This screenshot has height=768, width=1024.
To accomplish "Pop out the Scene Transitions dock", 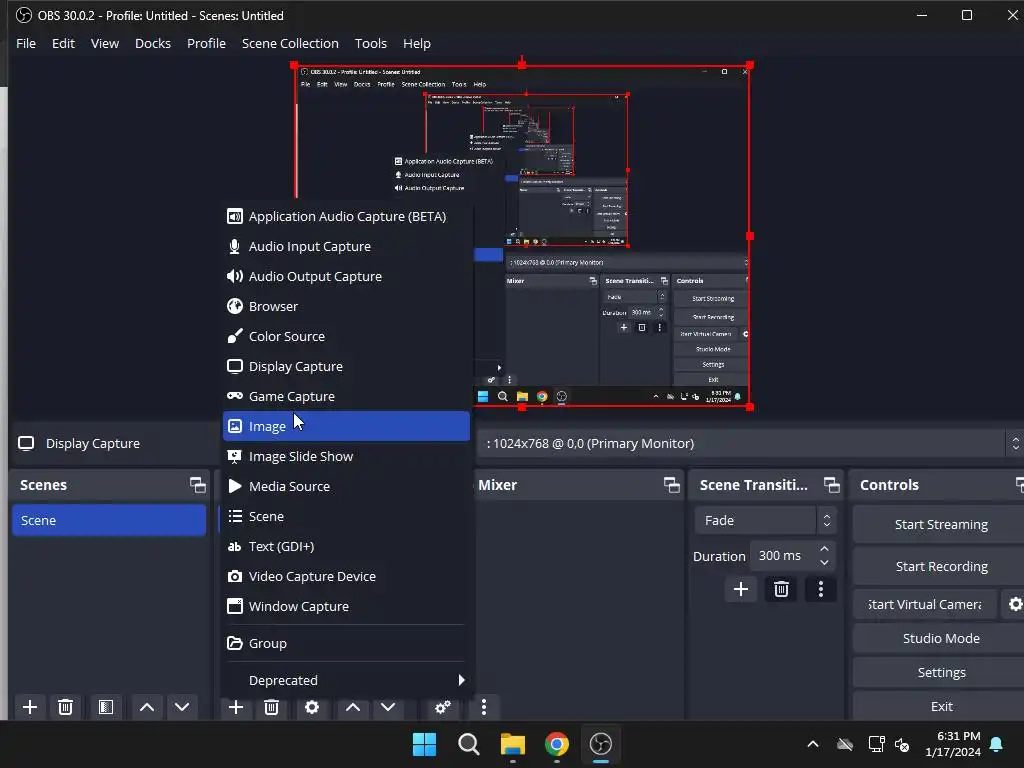I will (x=831, y=485).
